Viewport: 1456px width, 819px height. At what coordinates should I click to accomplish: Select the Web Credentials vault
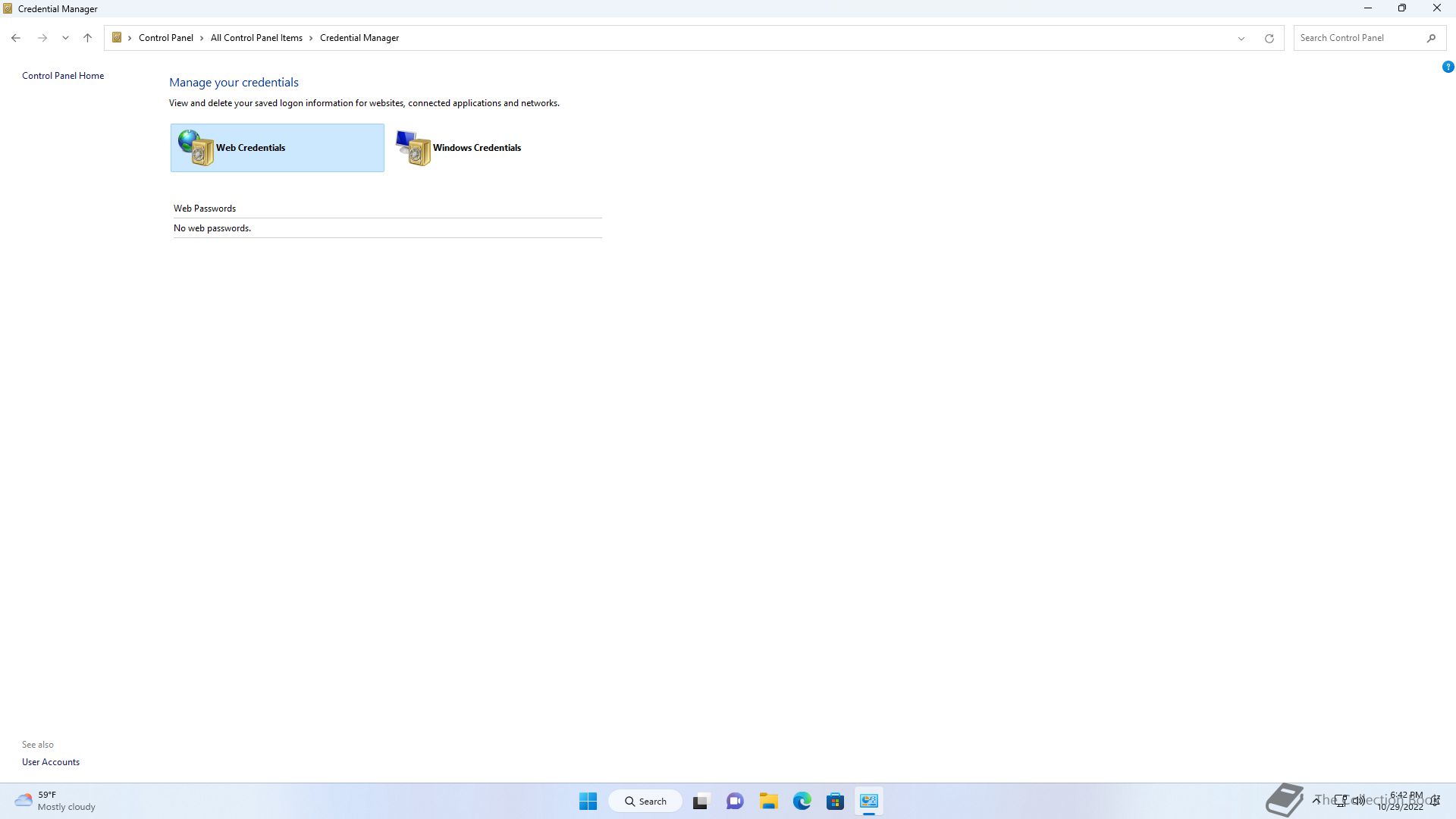coord(277,148)
